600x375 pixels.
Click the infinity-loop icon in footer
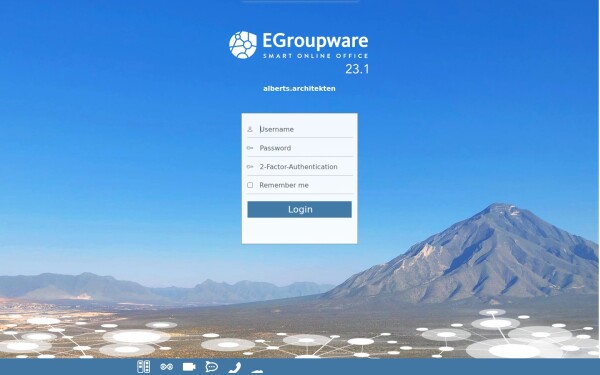coord(166,367)
